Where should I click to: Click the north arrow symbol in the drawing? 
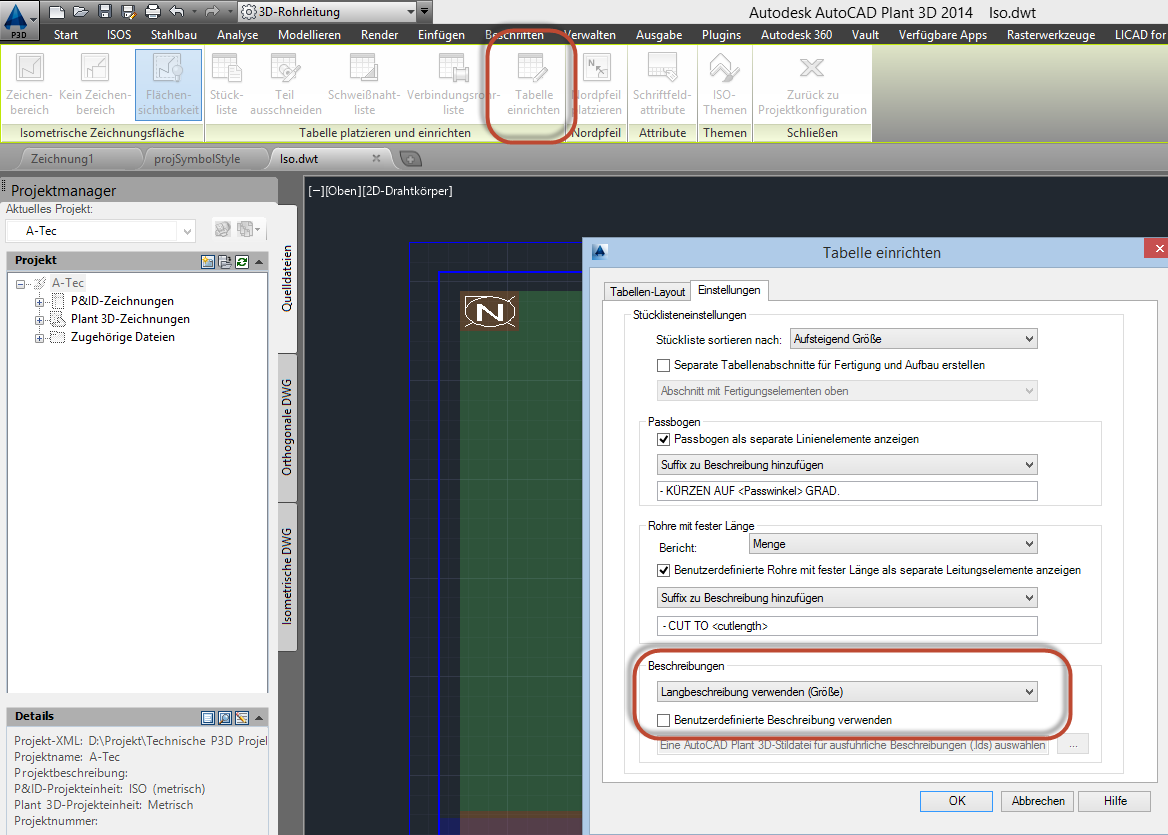489,311
